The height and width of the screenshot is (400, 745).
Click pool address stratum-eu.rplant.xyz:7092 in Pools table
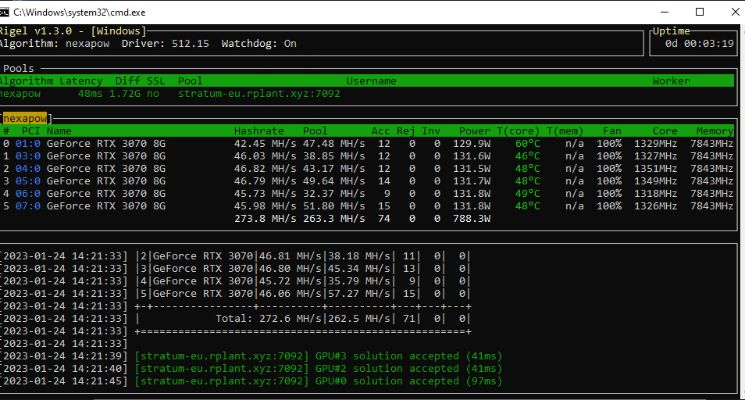[x=259, y=94]
